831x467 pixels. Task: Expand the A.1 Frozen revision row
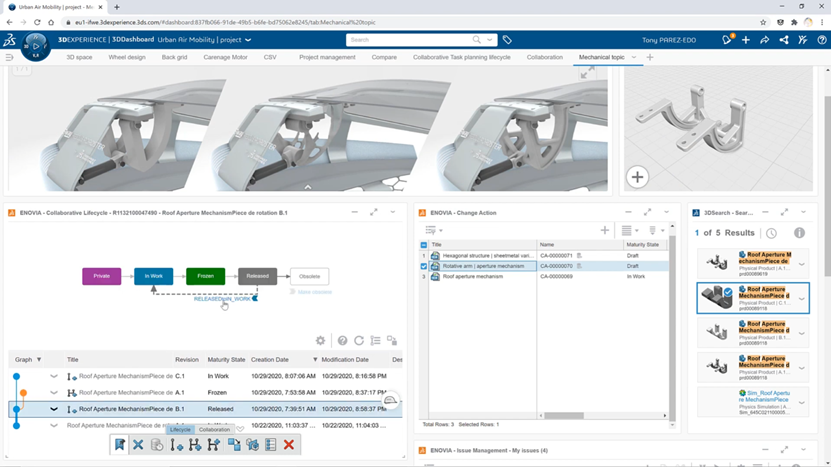(x=54, y=393)
